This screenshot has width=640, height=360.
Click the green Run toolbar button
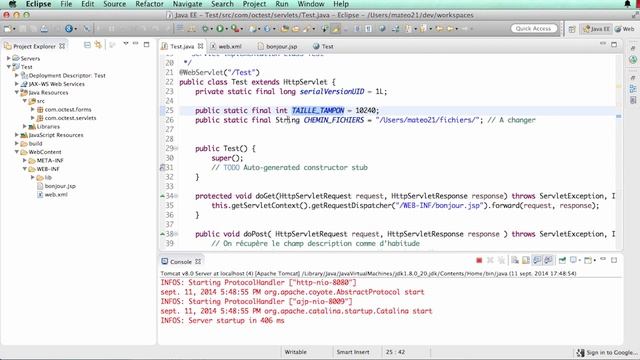pos(220,29)
